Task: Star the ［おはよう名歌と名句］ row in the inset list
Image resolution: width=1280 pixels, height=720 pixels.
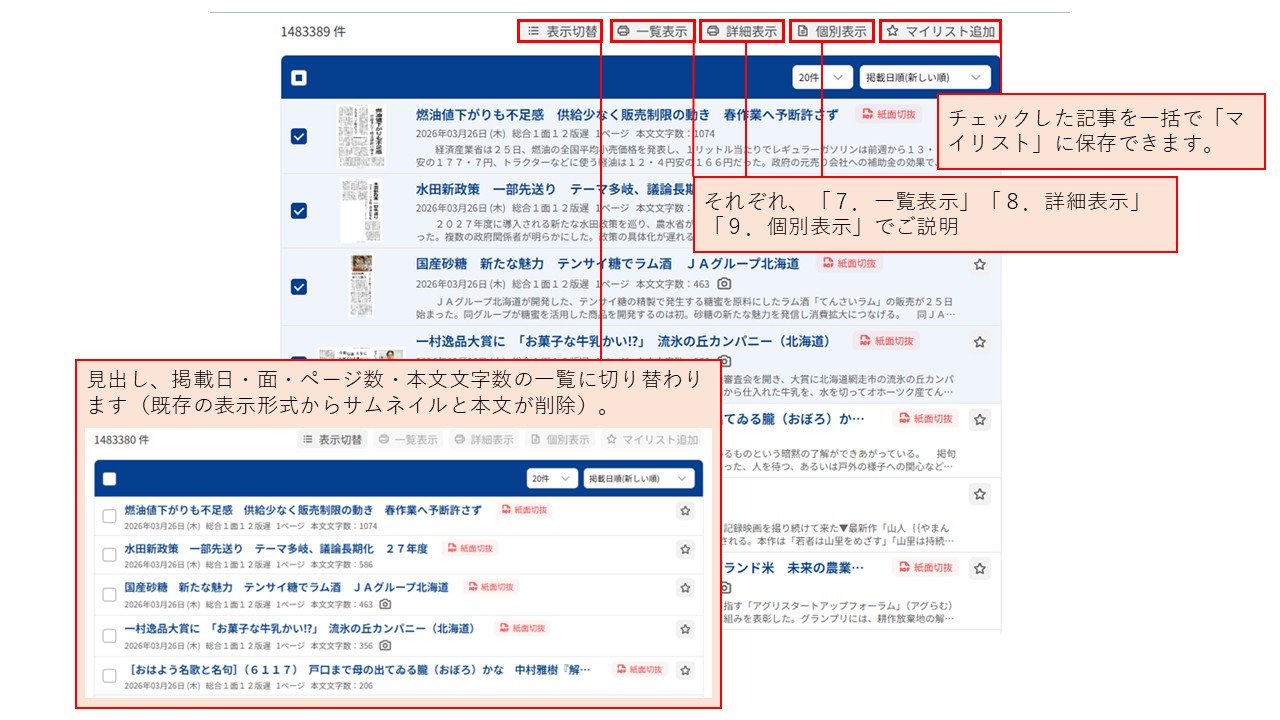Action: [x=685, y=670]
